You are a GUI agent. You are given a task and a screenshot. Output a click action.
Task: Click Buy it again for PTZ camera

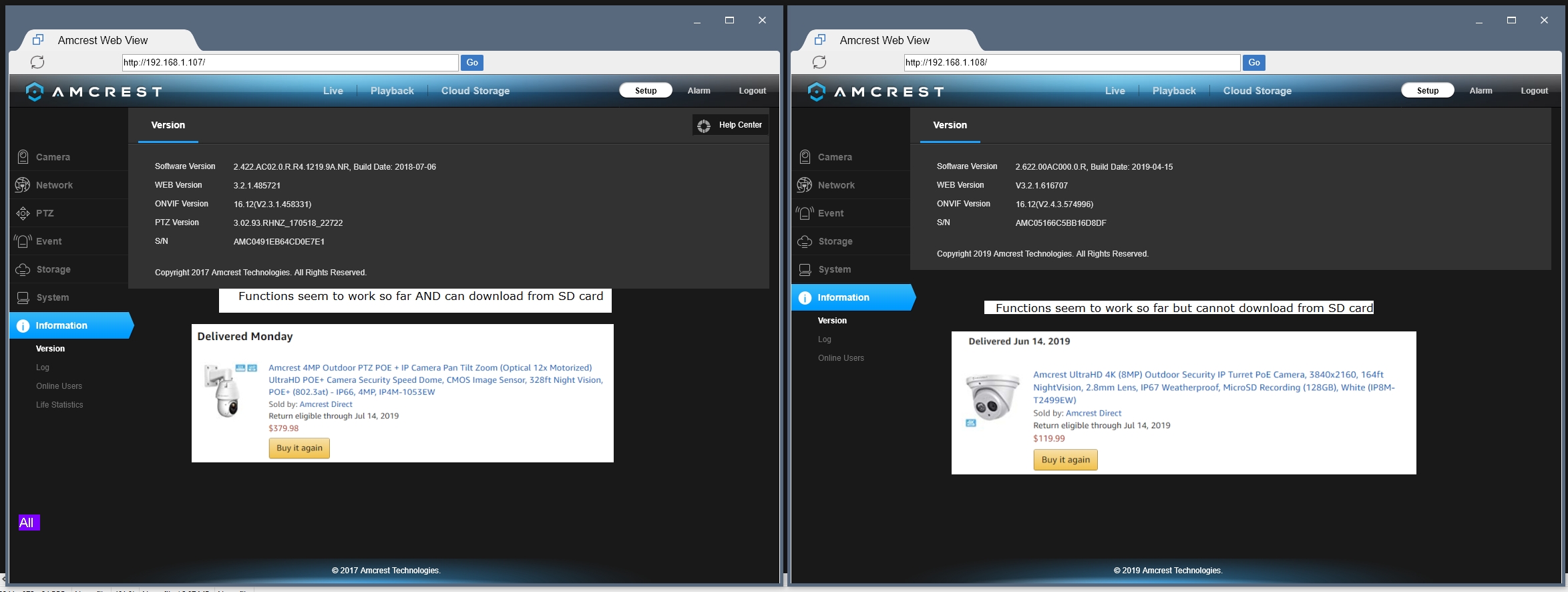pos(299,448)
